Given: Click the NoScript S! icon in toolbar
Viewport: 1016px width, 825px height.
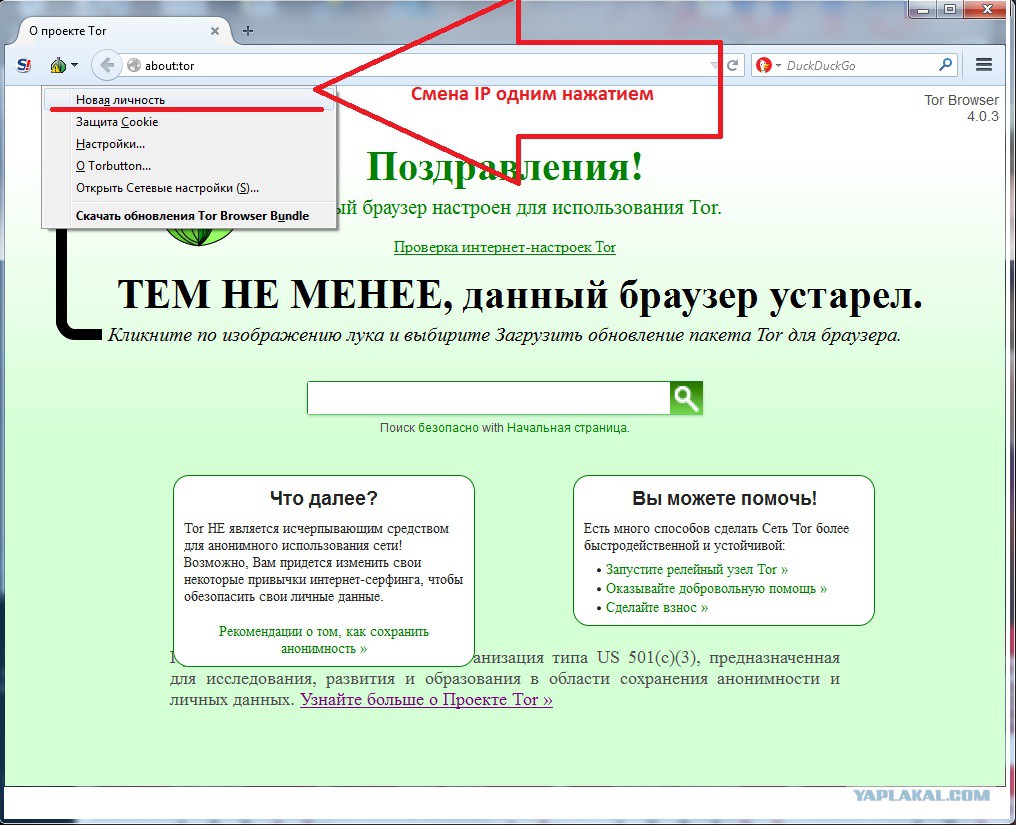Looking at the screenshot, I should tap(24, 65).
